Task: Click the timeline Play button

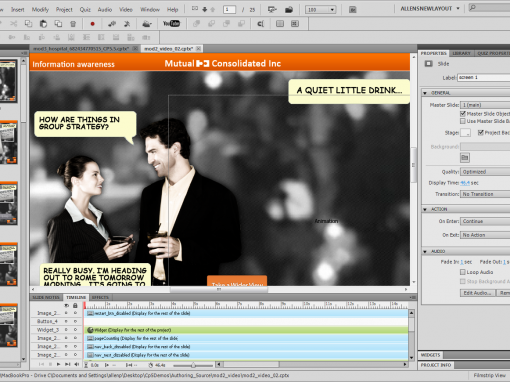Action: click(59, 364)
